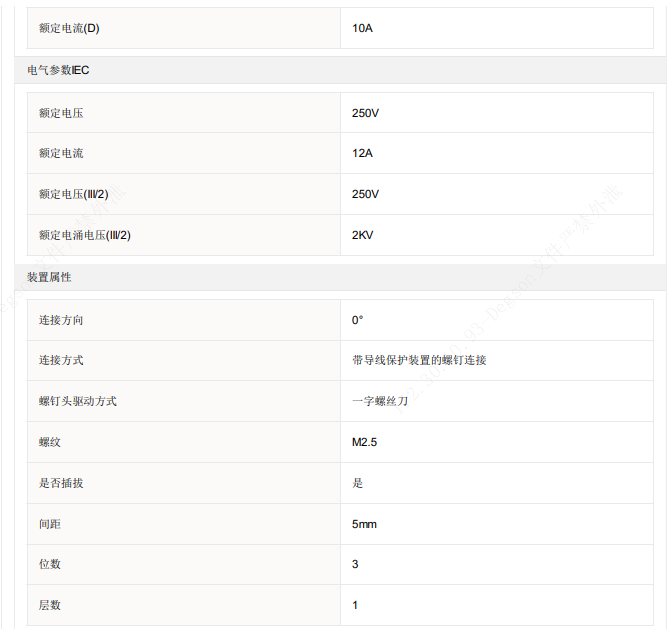Click the 是否插拔 label
The height and width of the screenshot is (629, 667).
61,483
